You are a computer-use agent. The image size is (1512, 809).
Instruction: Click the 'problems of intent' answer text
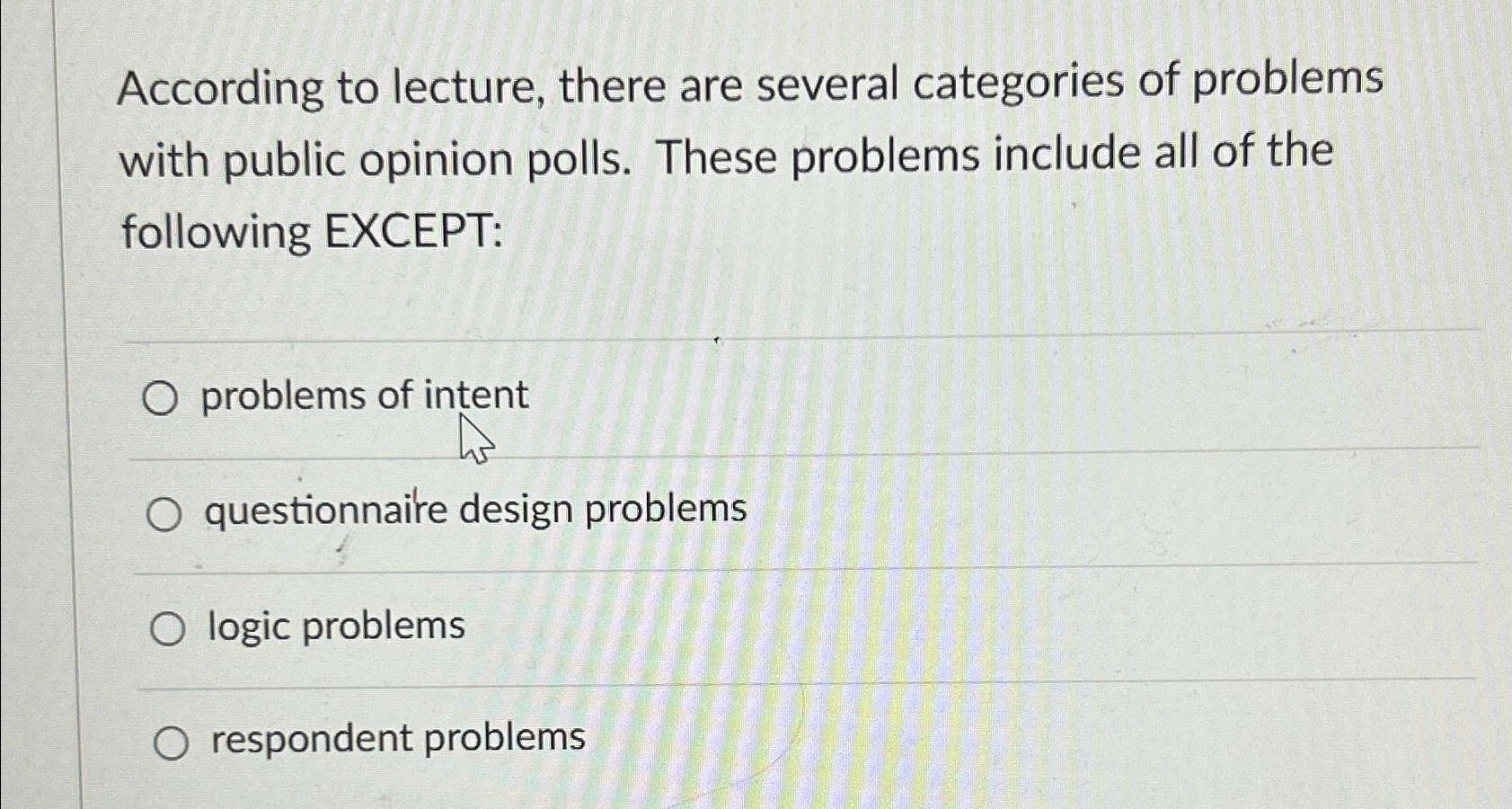tap(365, 394)
